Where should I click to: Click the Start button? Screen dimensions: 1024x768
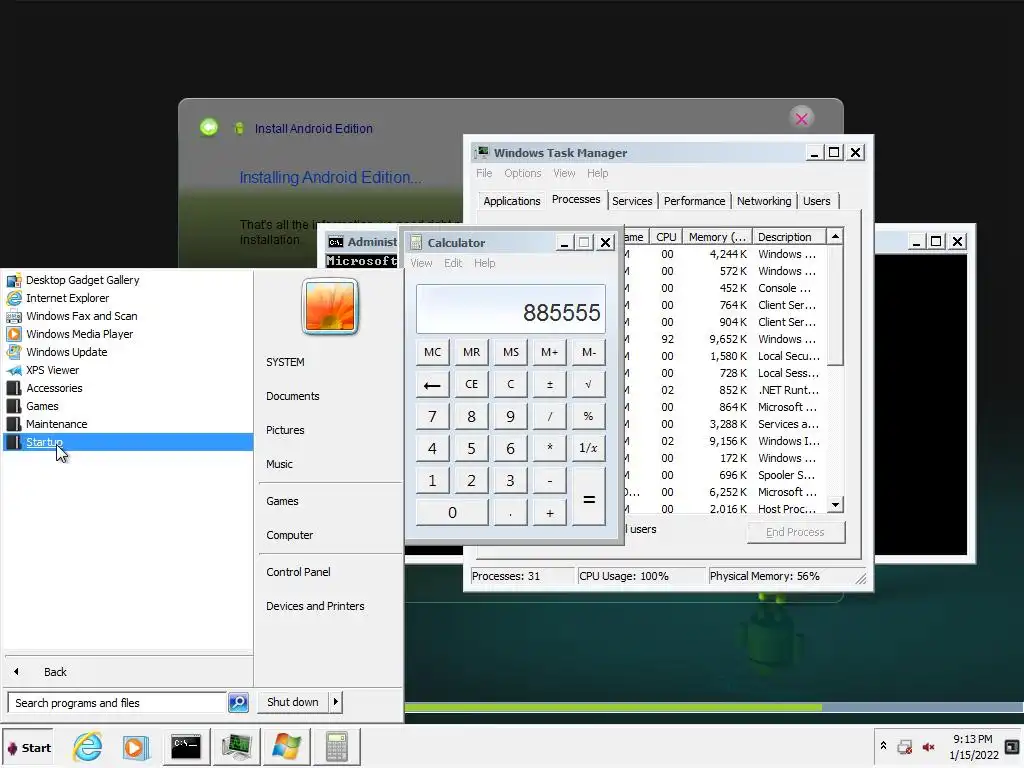tap(28, 748)
